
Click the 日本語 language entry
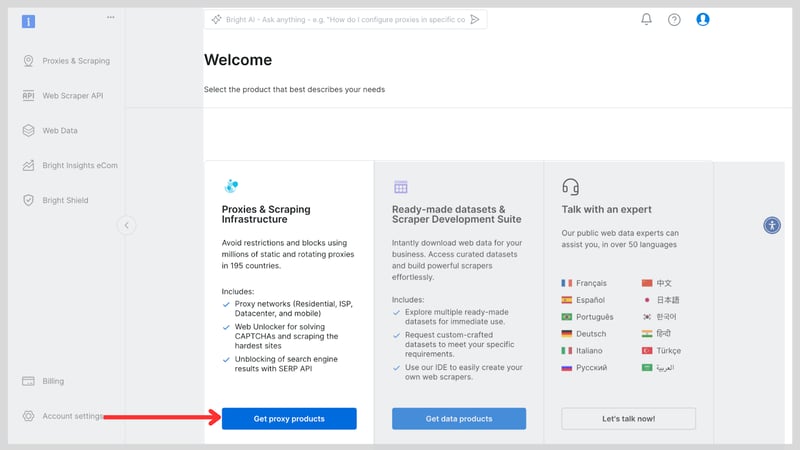click(x=661, y=300)
